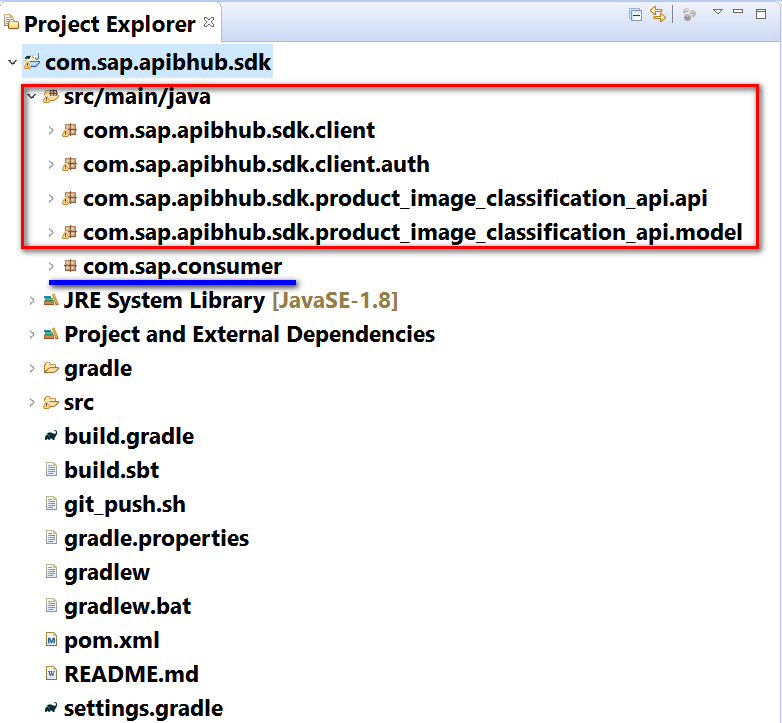Click the Focus on Active Task icon

click(x=689, y=14)
